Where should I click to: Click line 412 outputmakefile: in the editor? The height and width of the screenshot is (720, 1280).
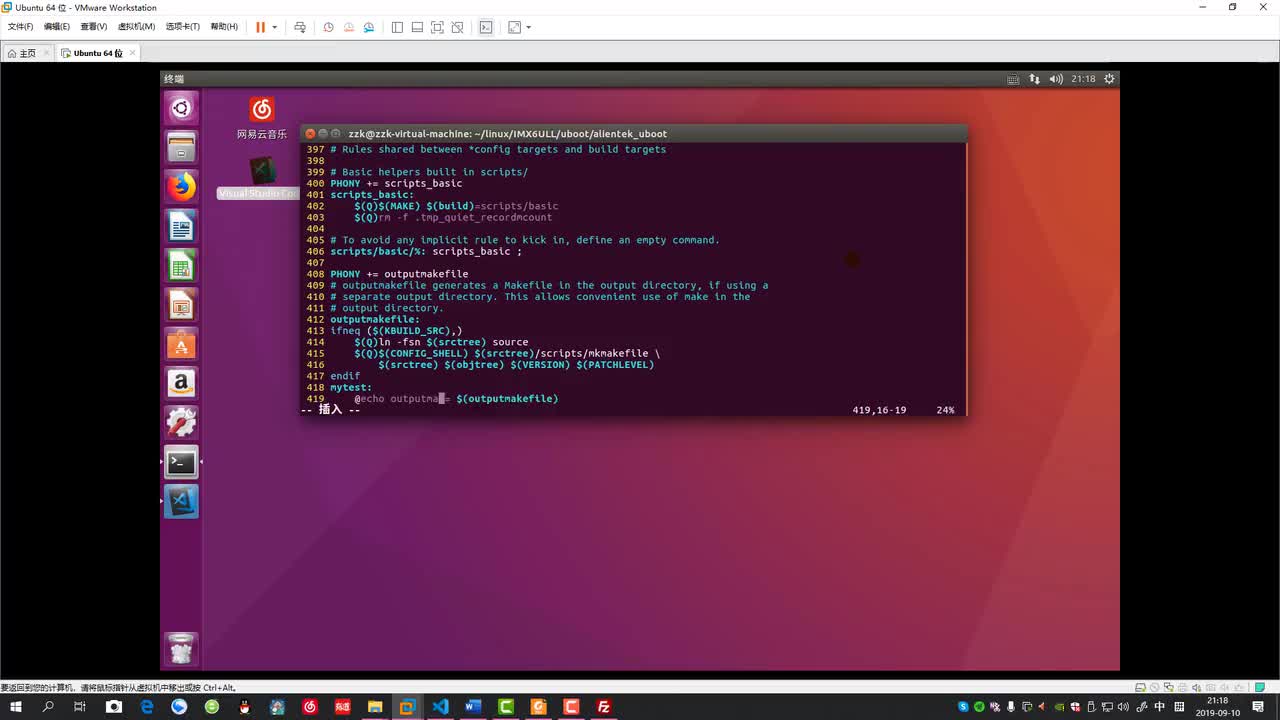[375, 319]
